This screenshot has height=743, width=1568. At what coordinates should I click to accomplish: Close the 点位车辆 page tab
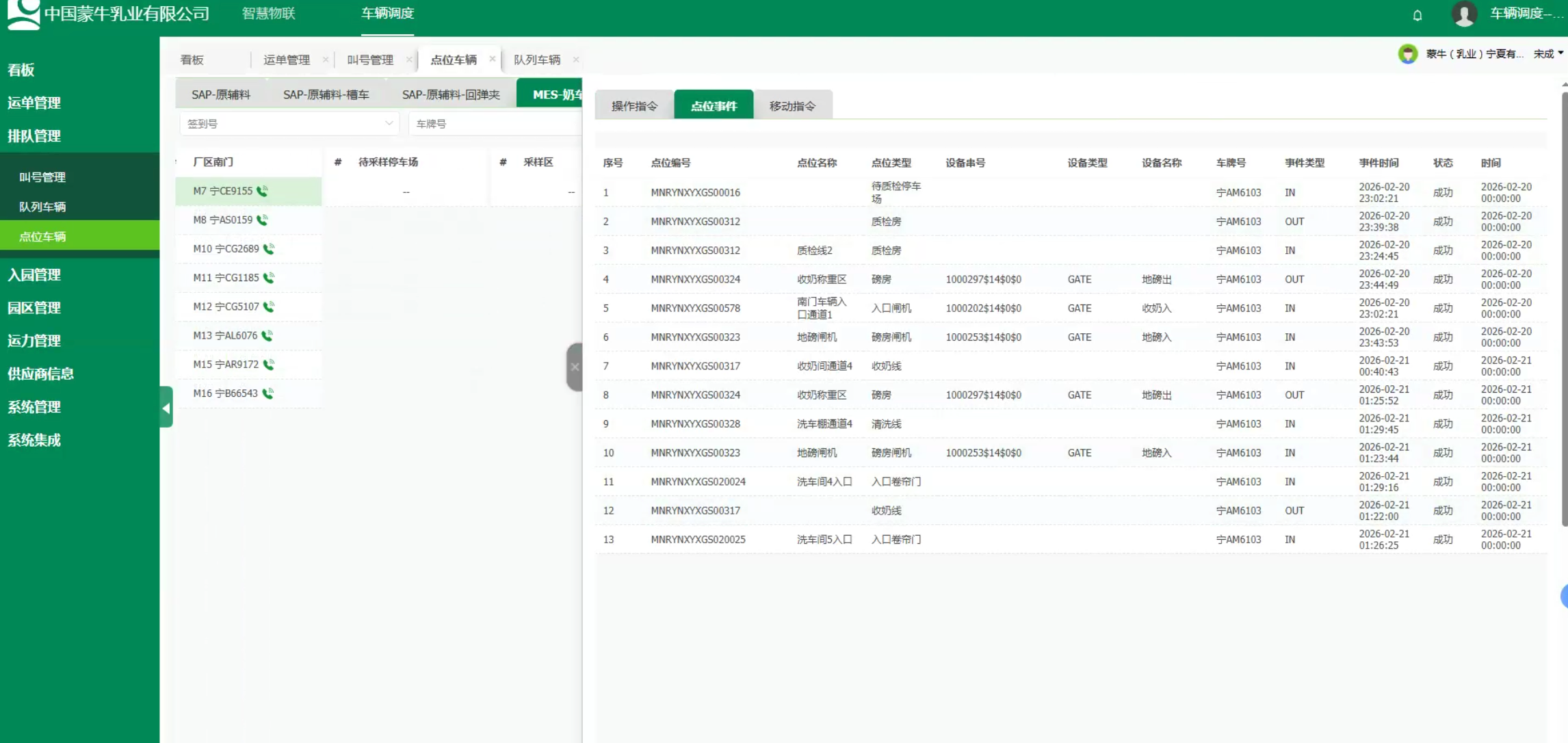point(492,59)
